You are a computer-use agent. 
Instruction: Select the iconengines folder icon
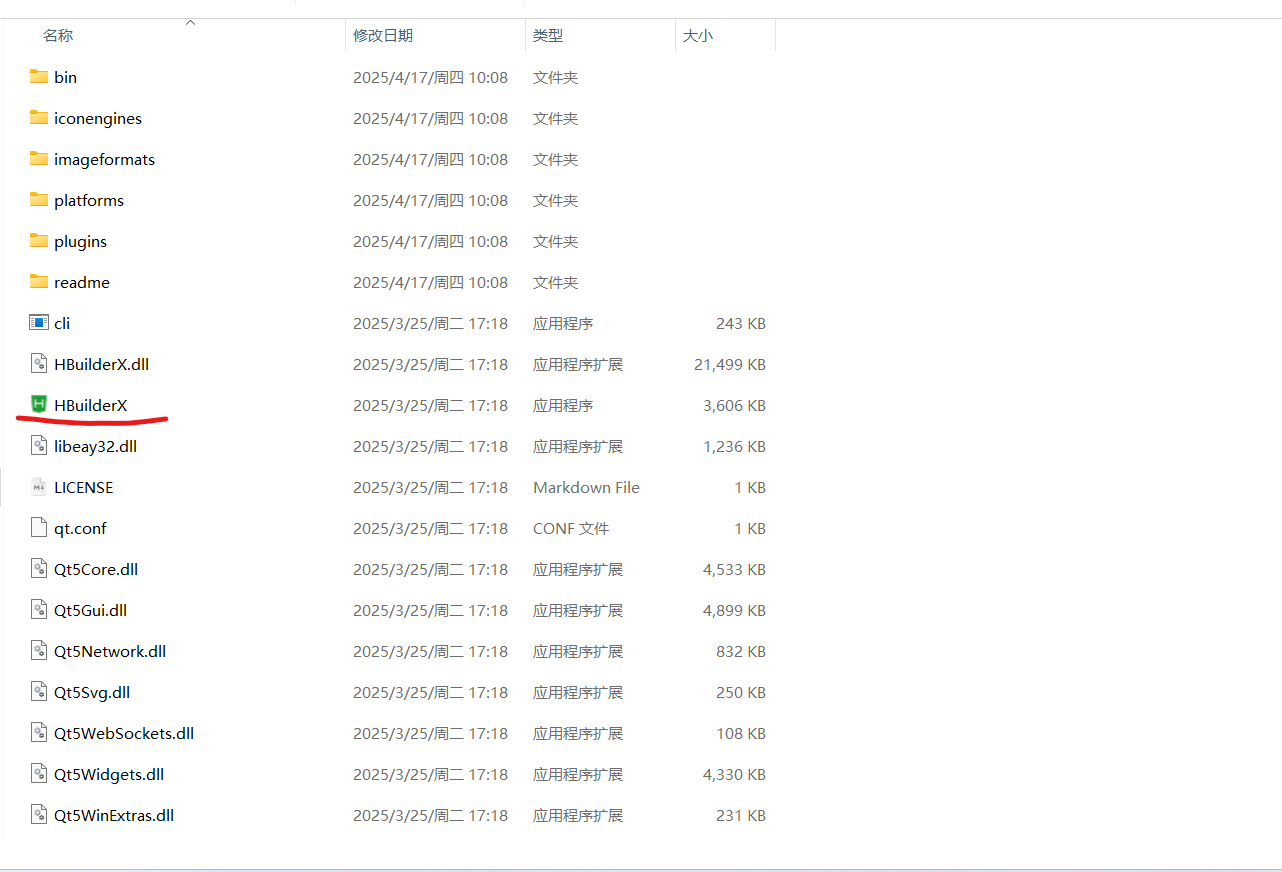(x=39, y=118)
